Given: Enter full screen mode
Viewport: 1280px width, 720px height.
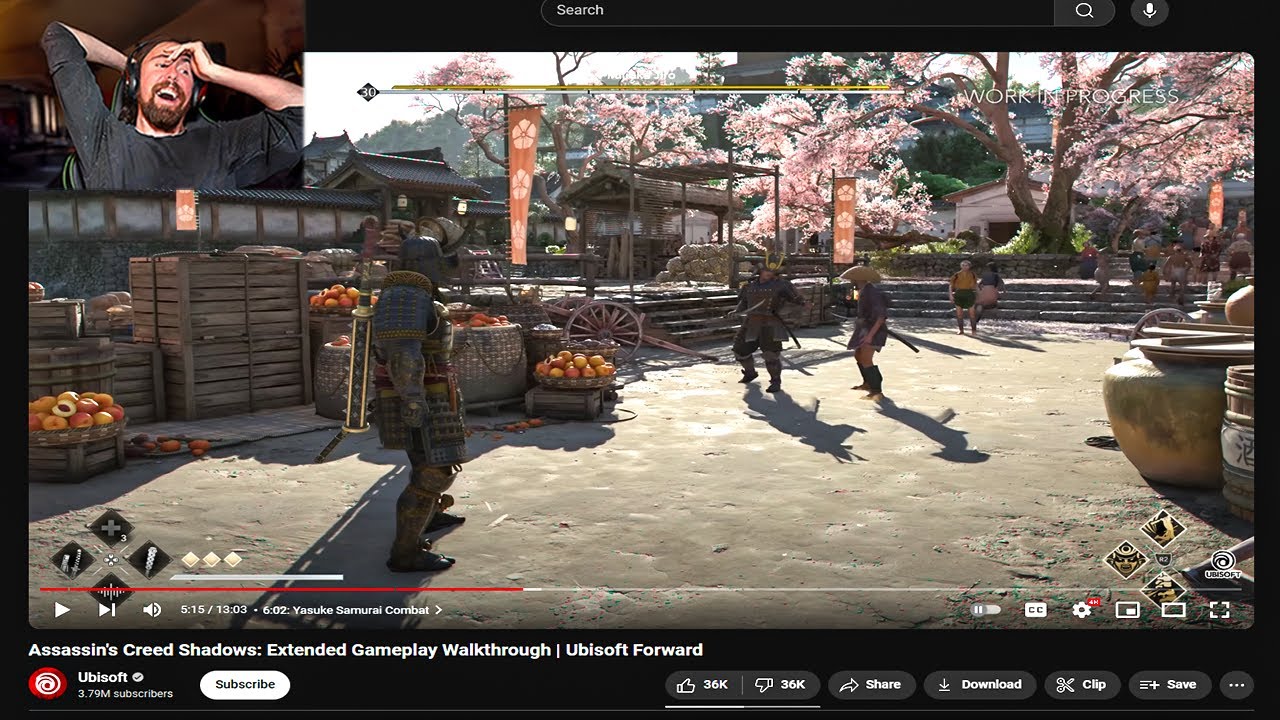Looking at the screenshot, I should 1219,609.
